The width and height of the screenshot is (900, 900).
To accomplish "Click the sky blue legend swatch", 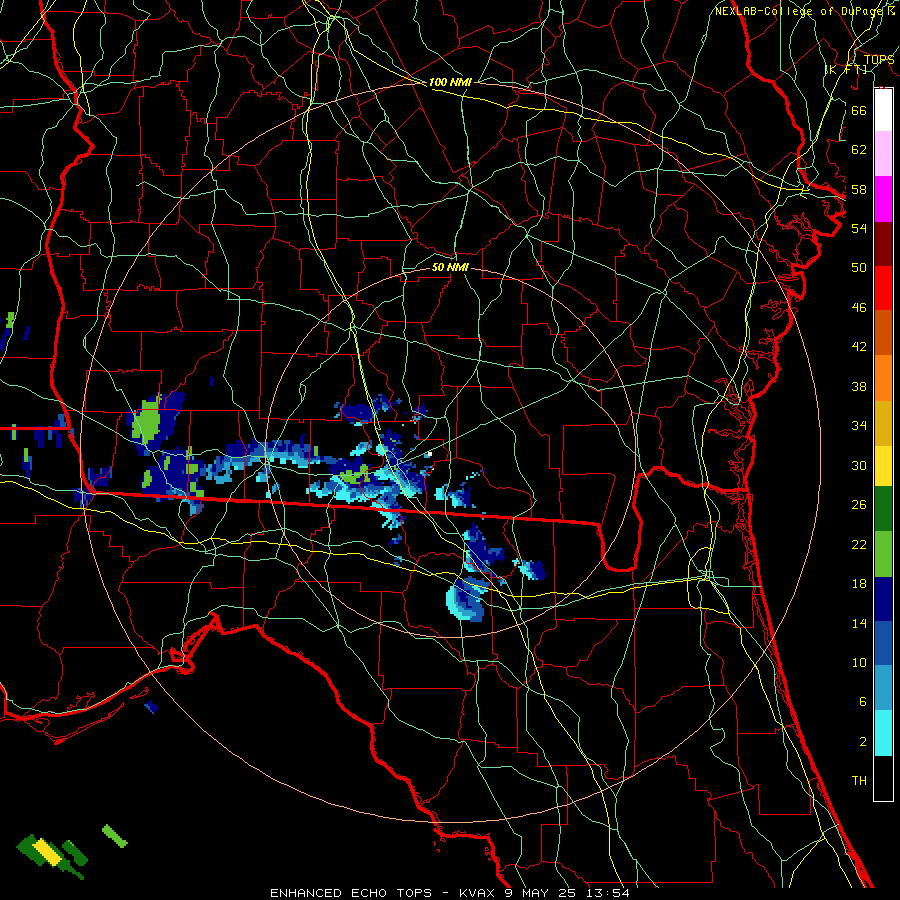I will pos(883,688).
